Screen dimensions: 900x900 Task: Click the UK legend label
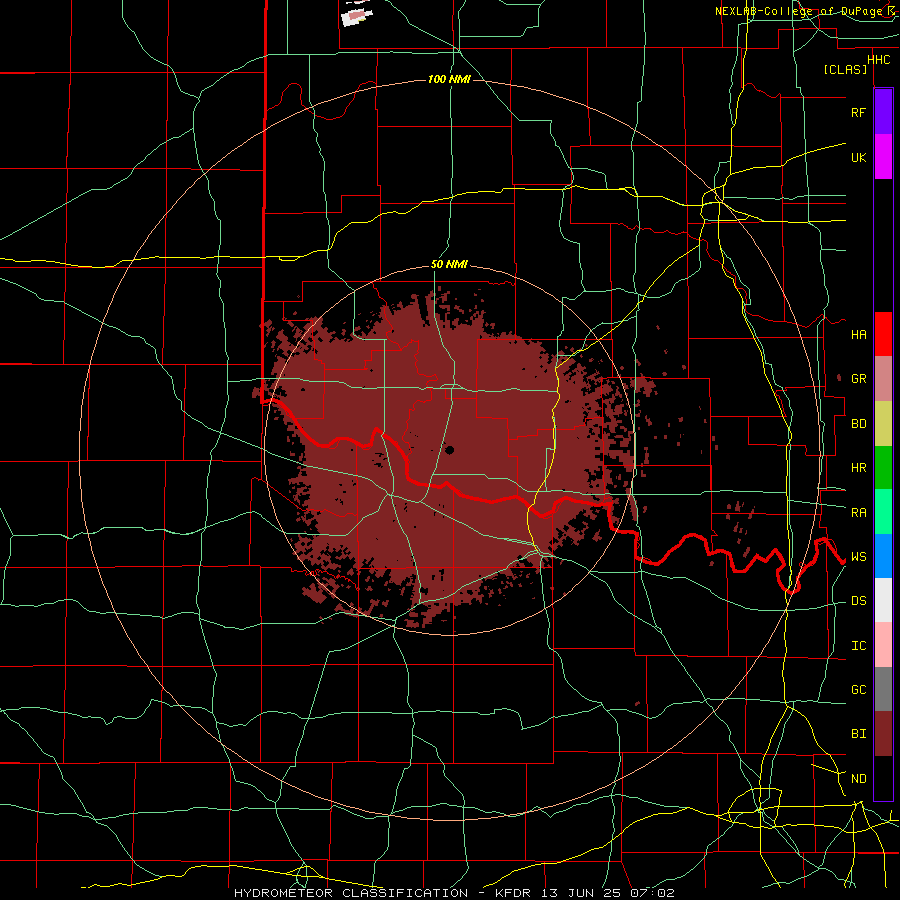click(x=858, y=157)
